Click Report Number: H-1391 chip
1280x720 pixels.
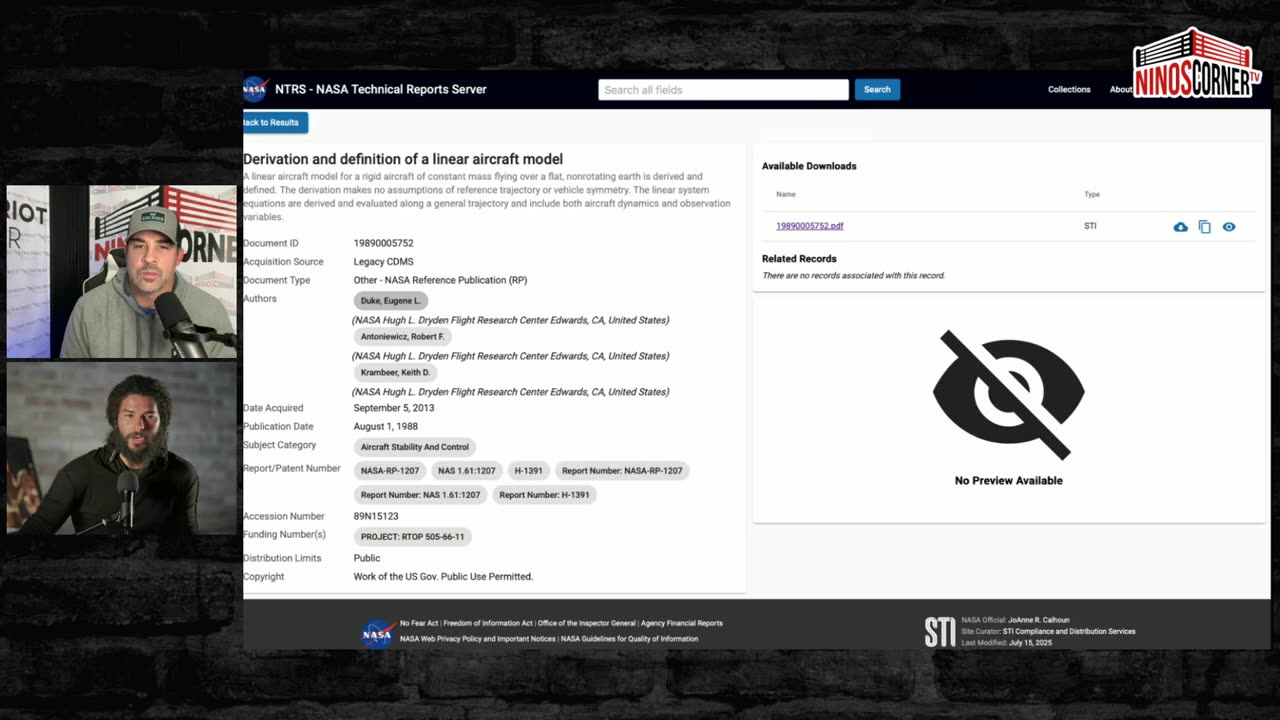click(x=544, y=494)
